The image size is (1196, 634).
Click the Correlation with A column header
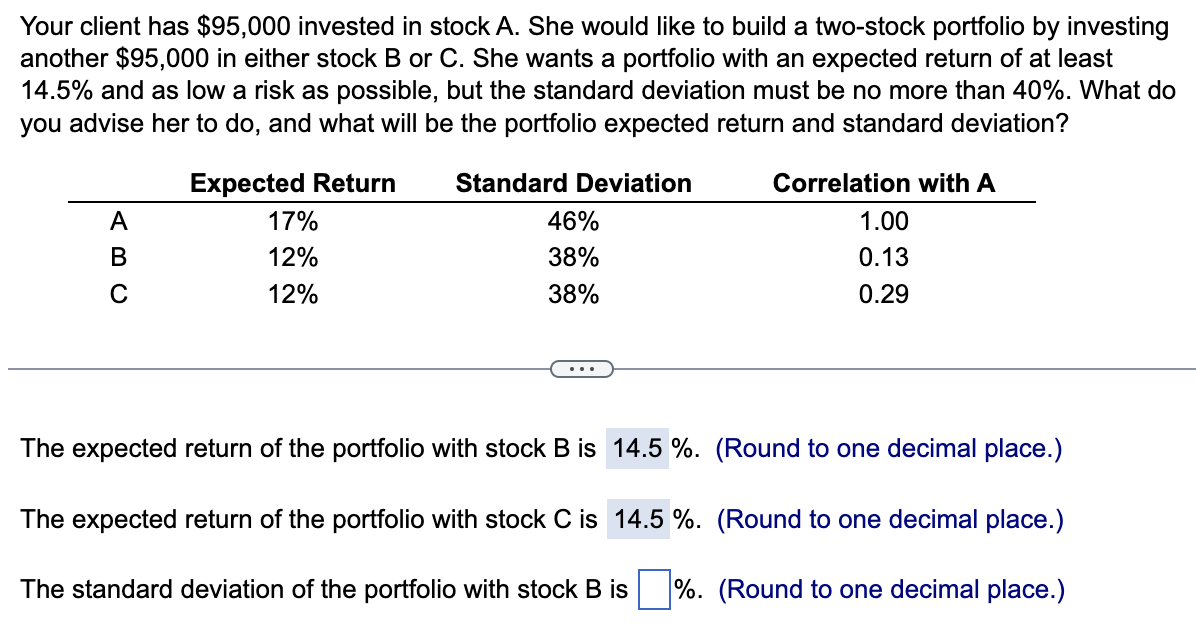pos(883,183)
